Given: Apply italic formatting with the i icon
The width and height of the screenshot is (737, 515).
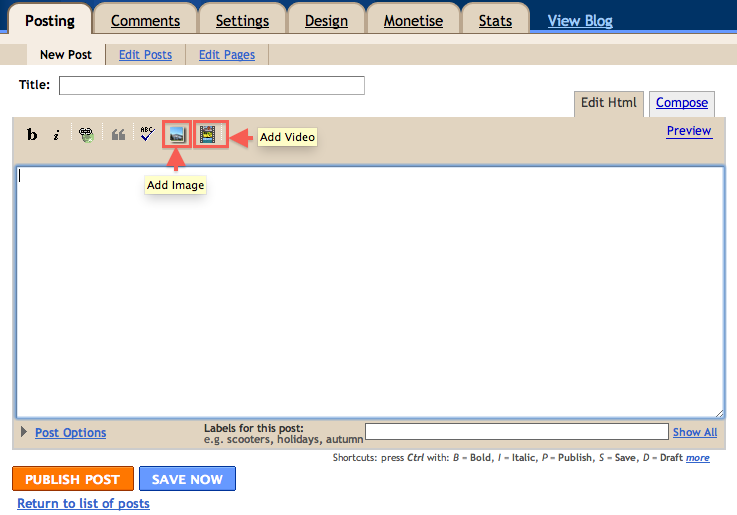Looking at the screenshot, I should (56, 135).
